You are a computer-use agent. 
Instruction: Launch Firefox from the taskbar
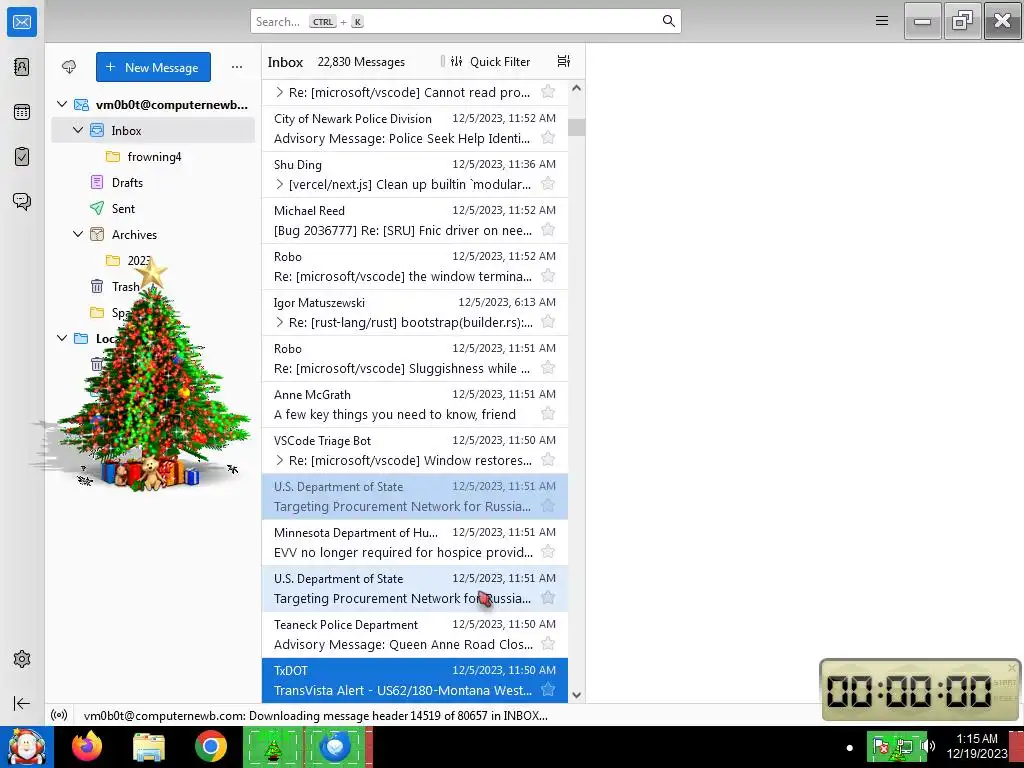click(x=87, y=746)
